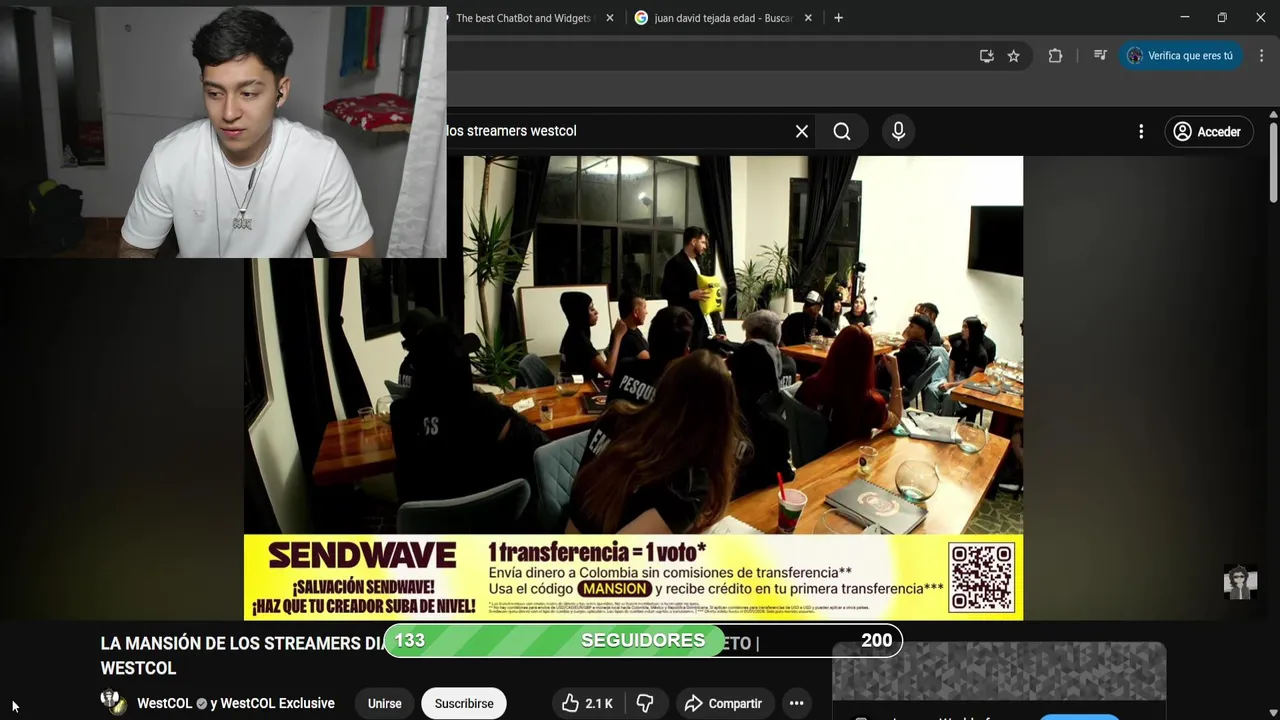
Task: Click the Compartir share button
Action: (723, 703)
